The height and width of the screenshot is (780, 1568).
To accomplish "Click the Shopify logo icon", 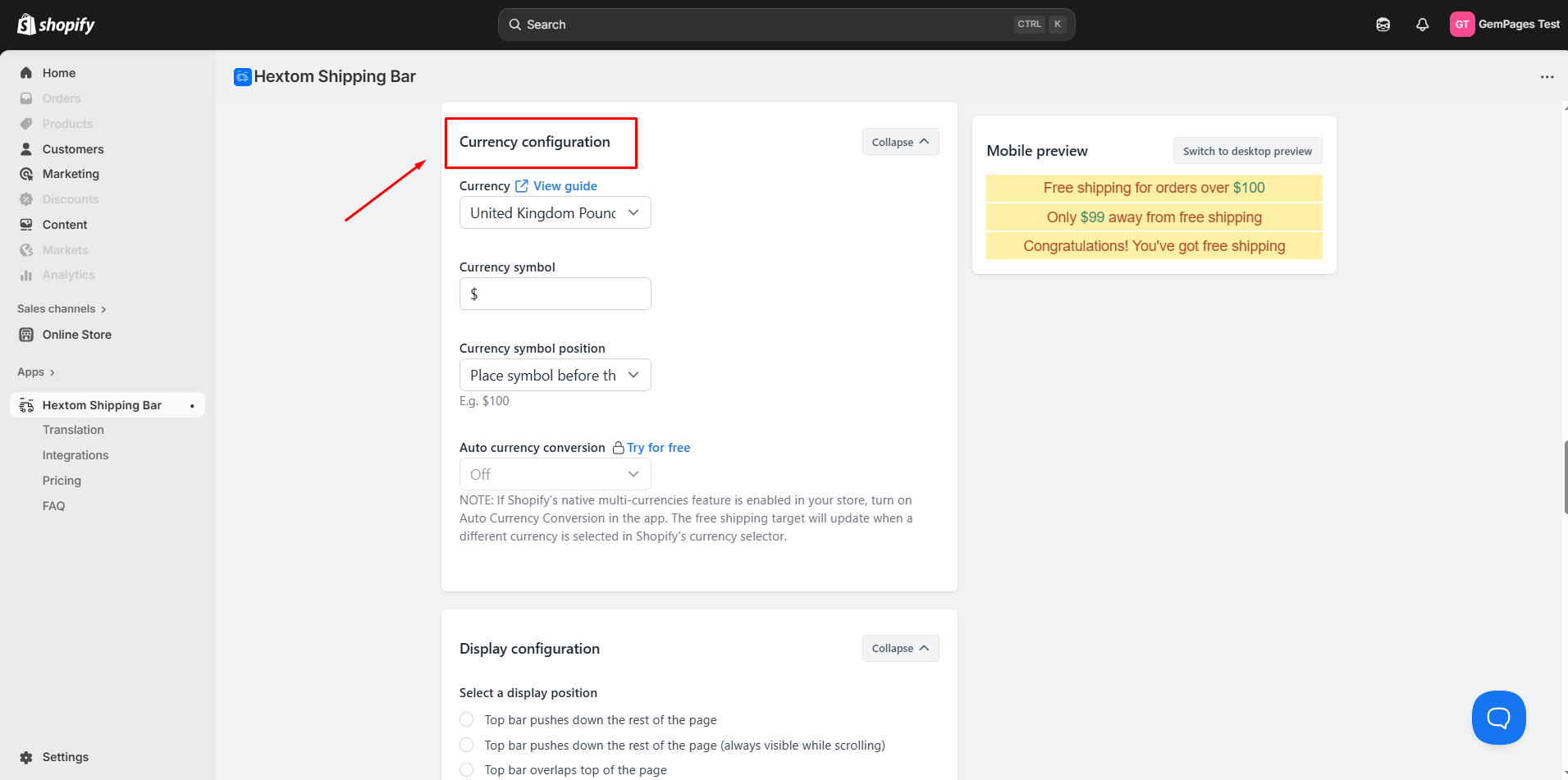I will 26,25.
